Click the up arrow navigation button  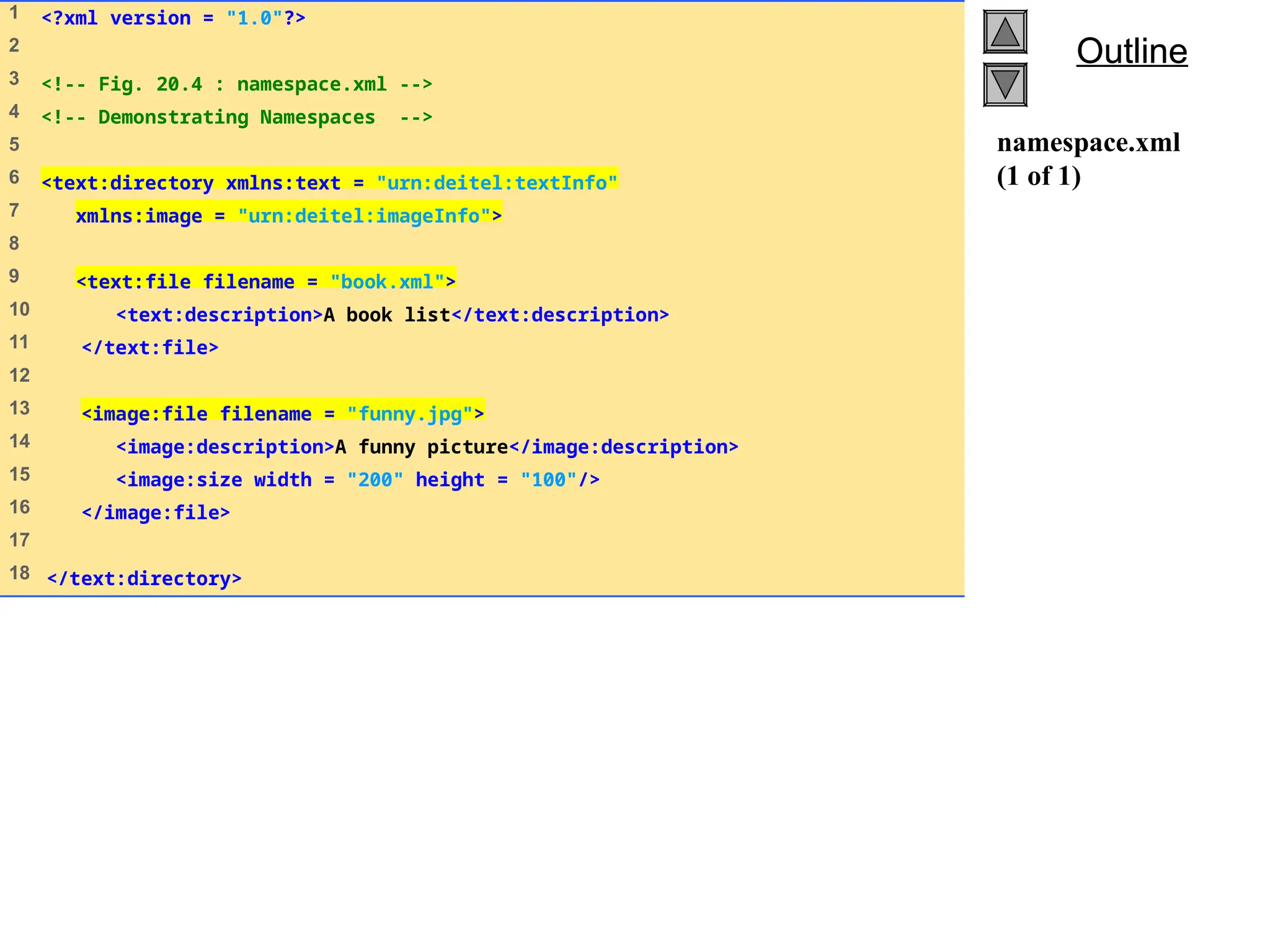1005,32
